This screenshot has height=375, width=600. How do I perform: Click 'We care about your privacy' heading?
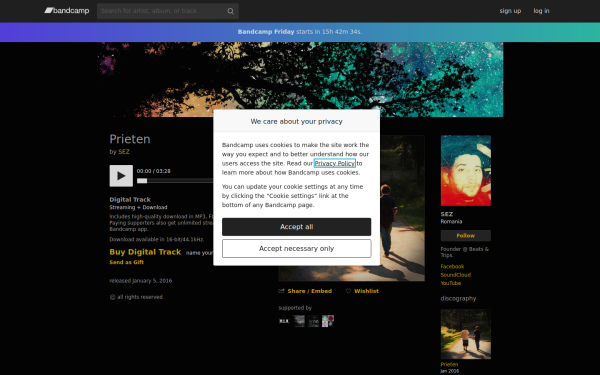coord(297,121)
